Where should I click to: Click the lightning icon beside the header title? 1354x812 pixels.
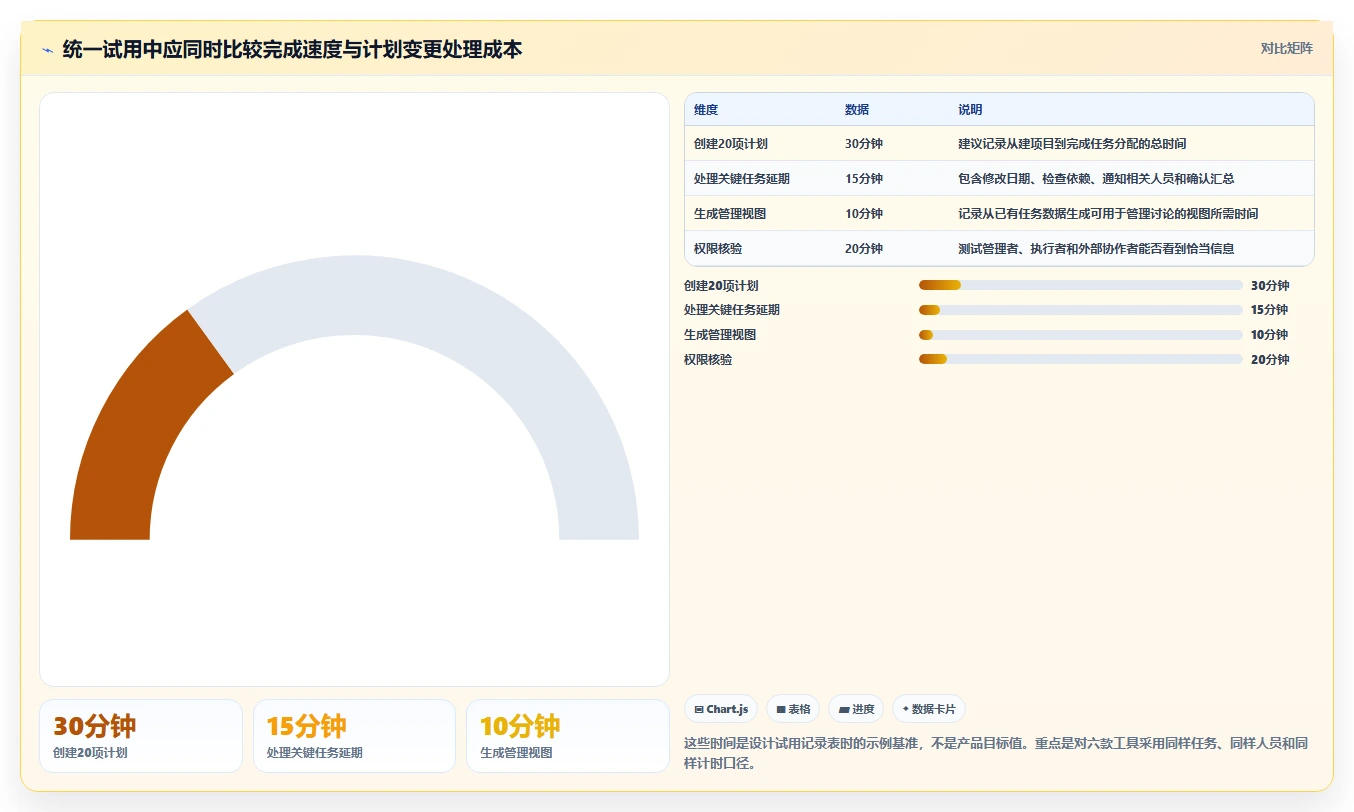point(47,50)
